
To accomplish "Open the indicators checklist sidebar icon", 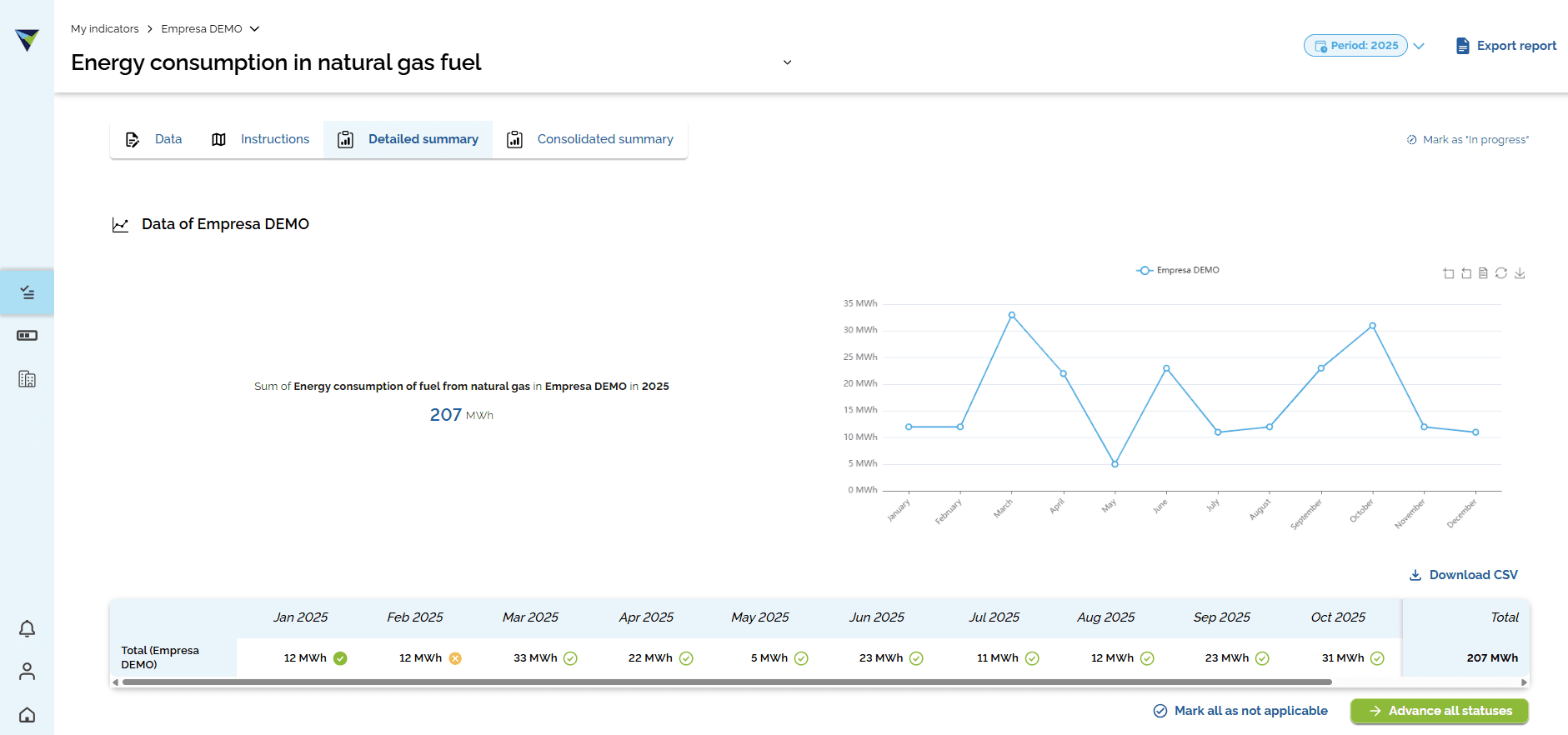I will pos(27,292).
